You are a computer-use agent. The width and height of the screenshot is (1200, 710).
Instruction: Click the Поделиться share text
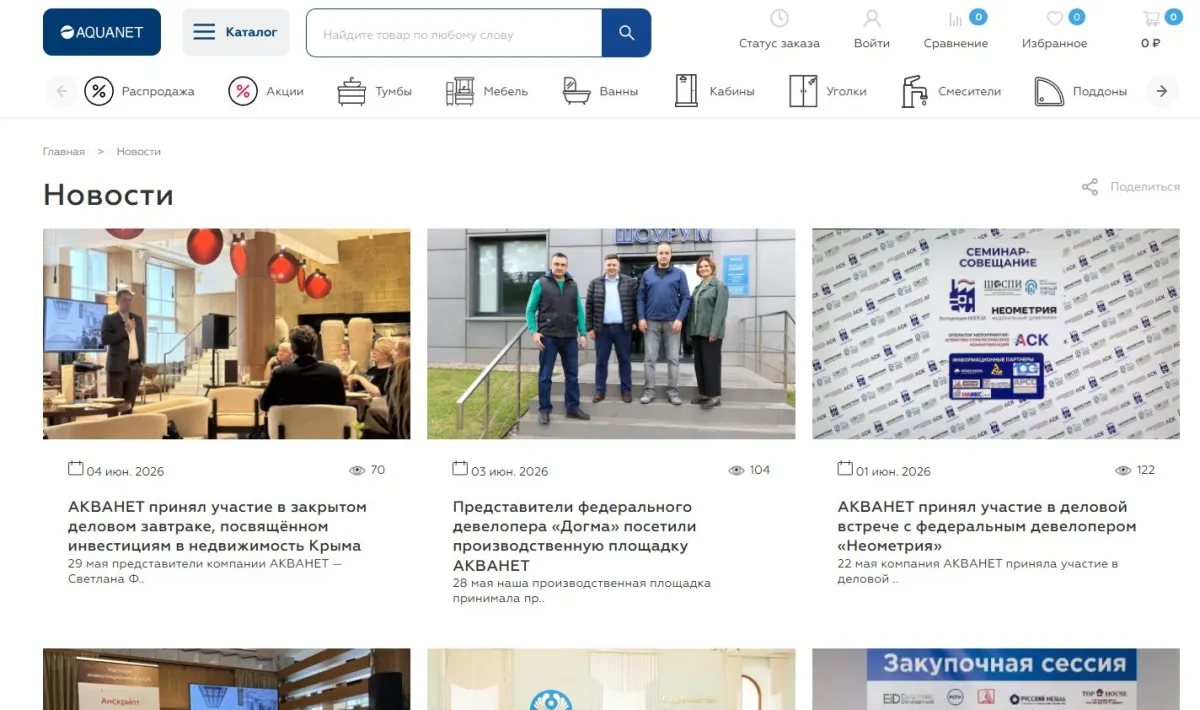(x=1145, y=187)
